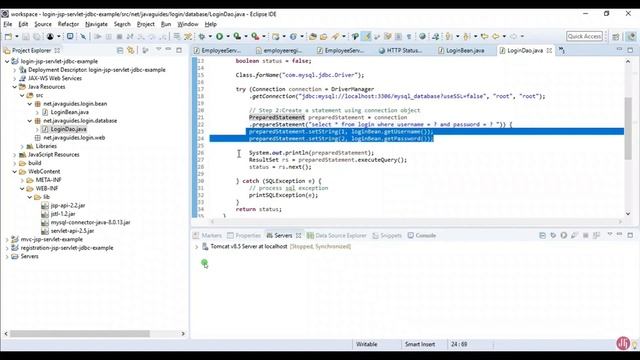Open the File menu
This screenshot has height=360, width=640.
pyautogui.click(x=8, y=24)
